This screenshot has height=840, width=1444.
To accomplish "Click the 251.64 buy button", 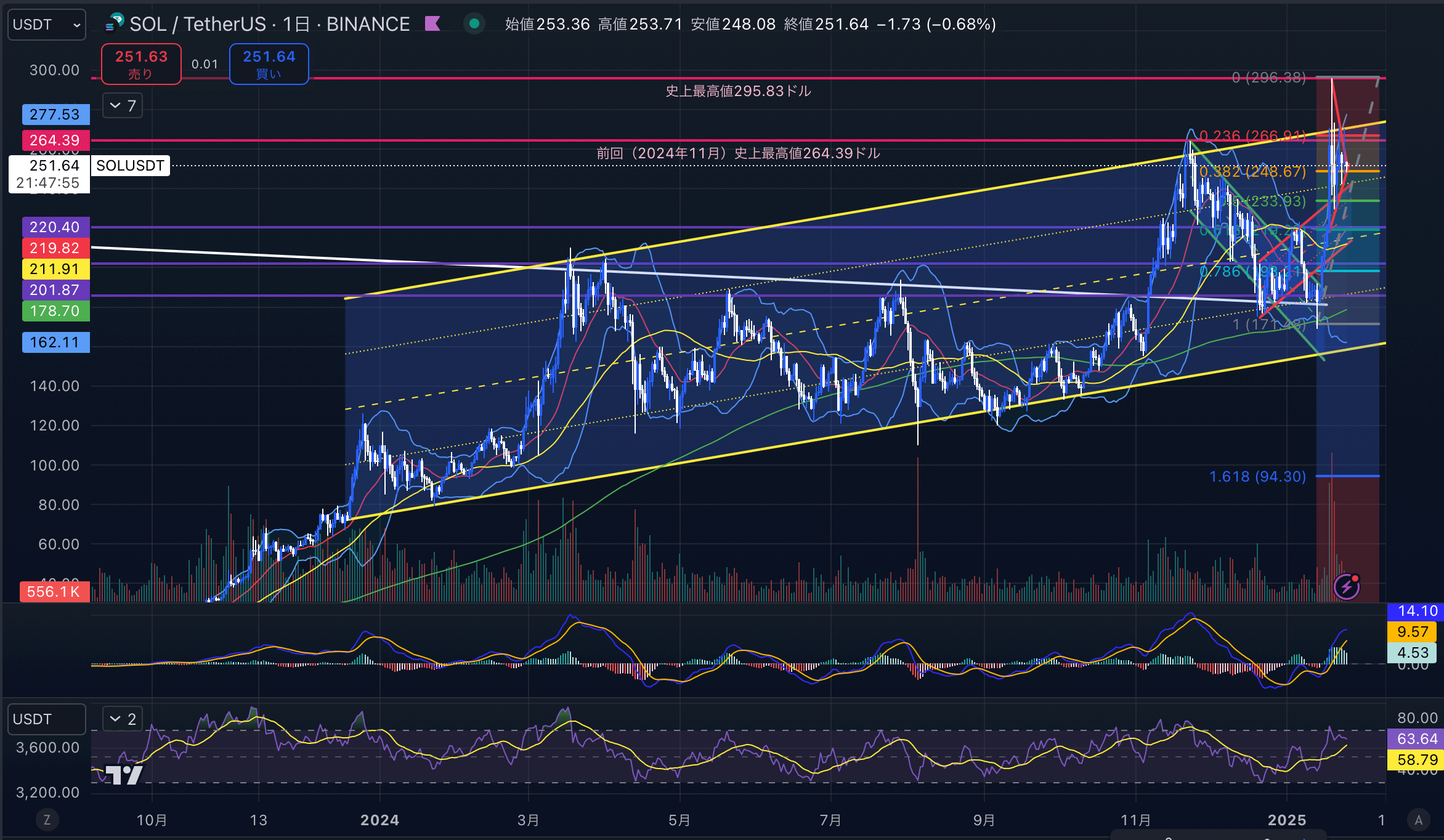I will [269, 64].
